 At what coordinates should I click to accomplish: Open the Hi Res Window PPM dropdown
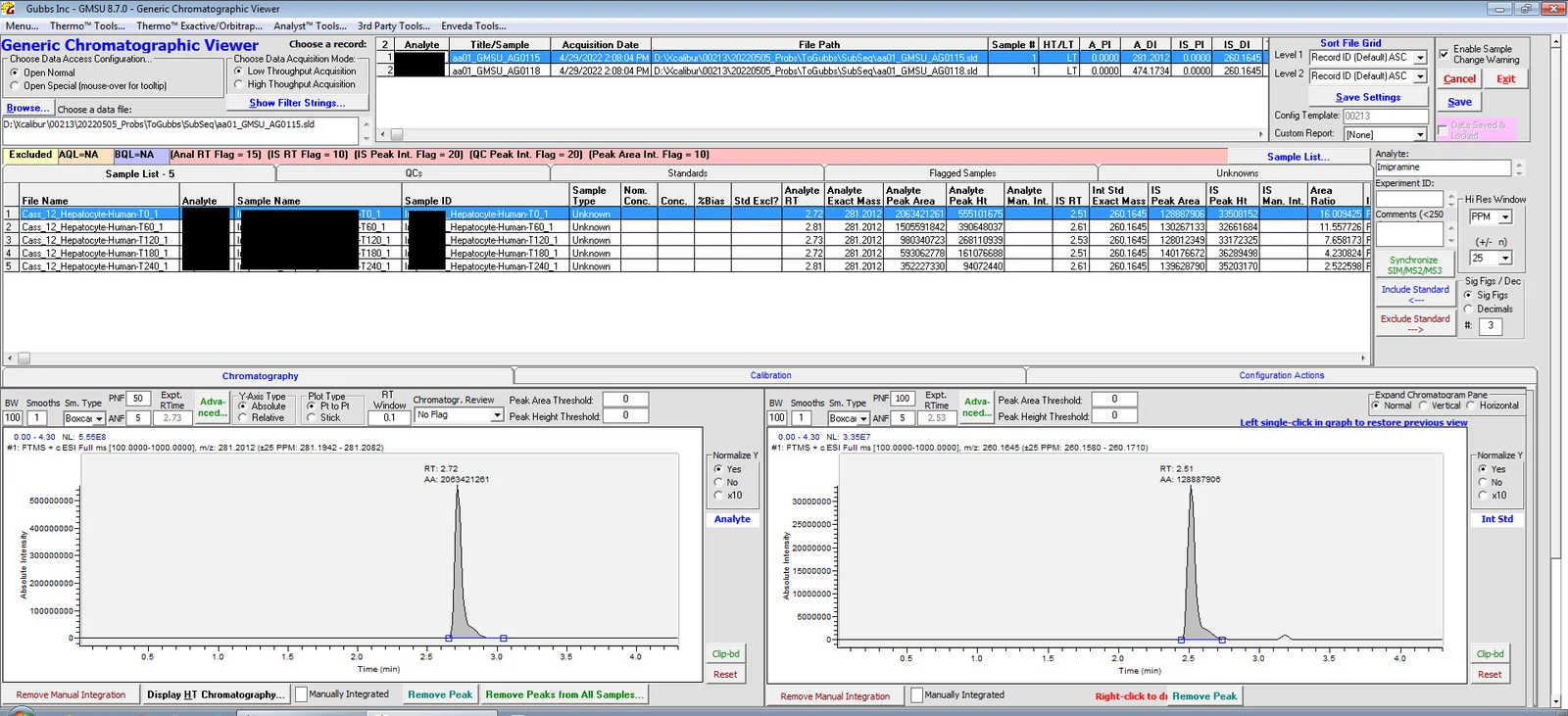click(1505, 217)
